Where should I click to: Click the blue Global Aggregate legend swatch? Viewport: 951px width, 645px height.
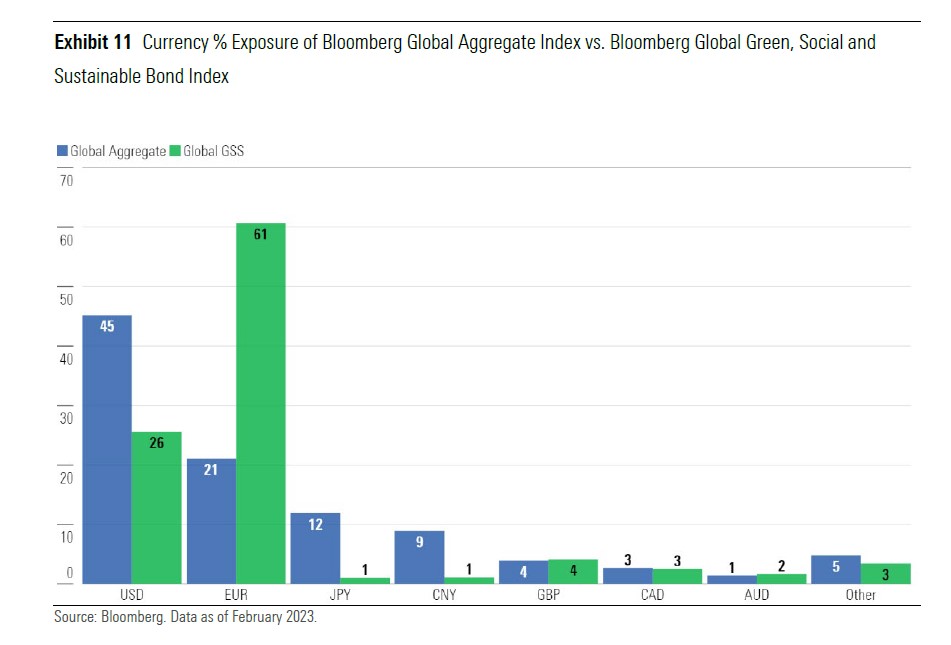(61, 151)
